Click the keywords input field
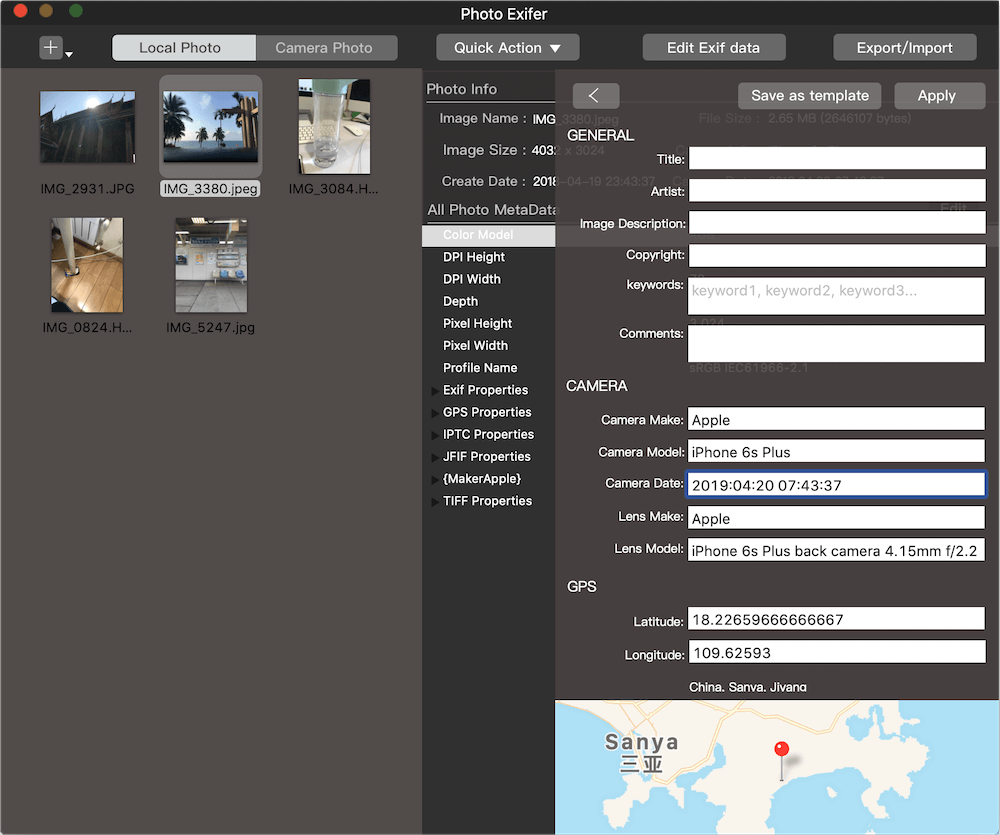This screenshot has height=835, width=1000. [x=836, y=296]
